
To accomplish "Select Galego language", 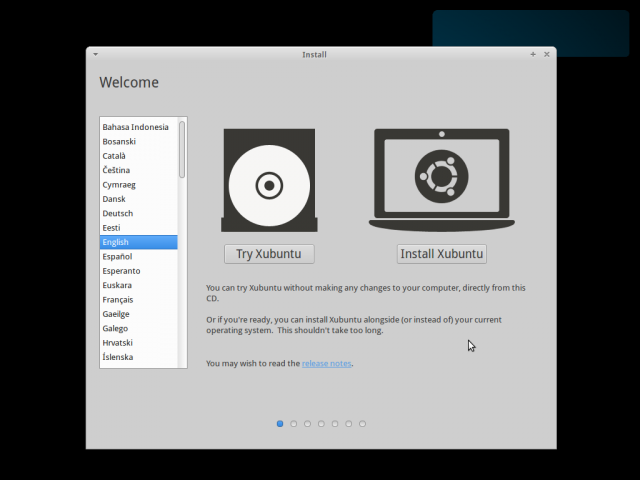I will (x=139, y=328).
